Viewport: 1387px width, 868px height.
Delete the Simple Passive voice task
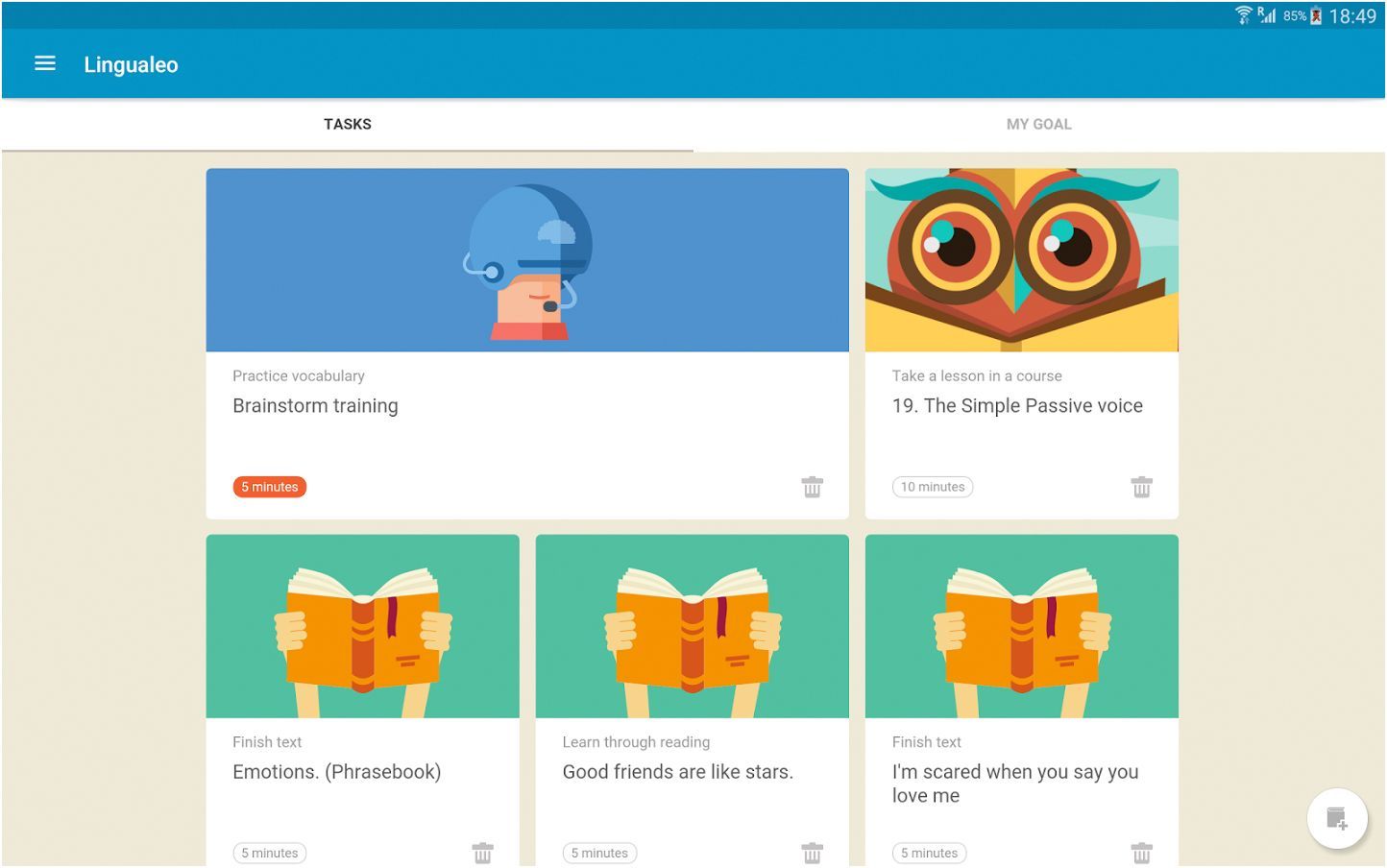1141,487
